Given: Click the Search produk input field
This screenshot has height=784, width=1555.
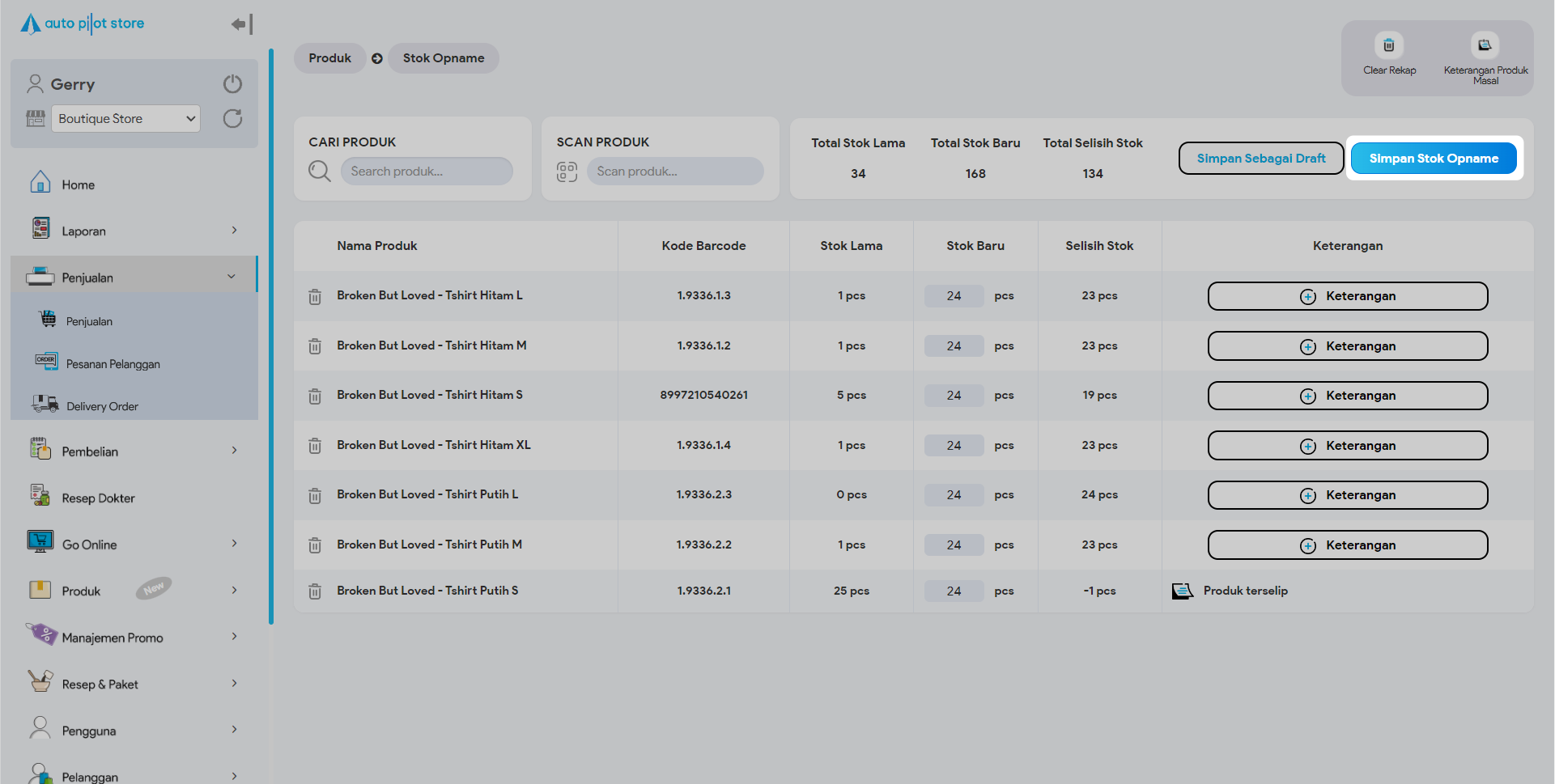Looking at the screenshot, I should pyautogui.click(x=427, y=172).
